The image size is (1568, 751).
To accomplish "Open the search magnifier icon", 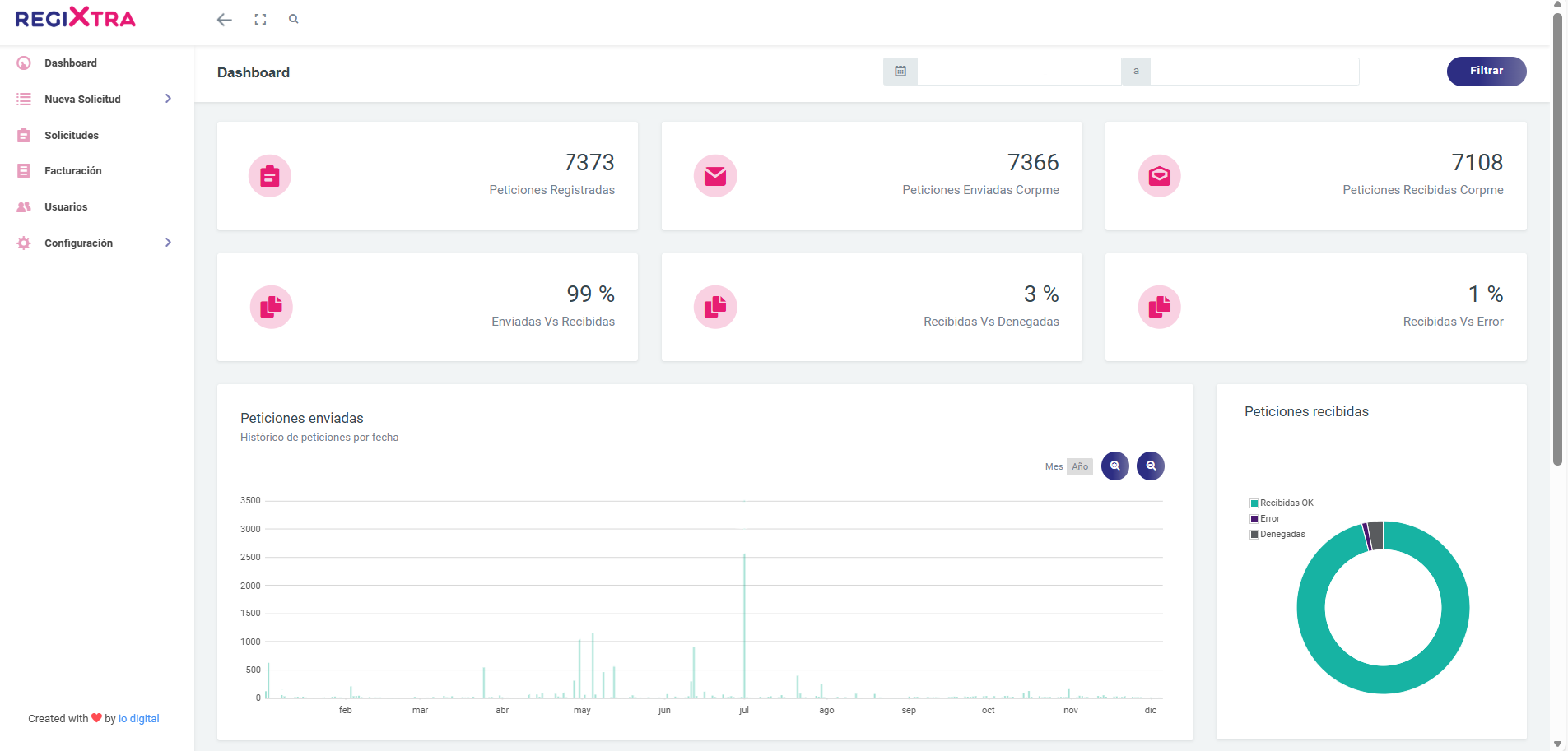I will (x=294, y=19).
